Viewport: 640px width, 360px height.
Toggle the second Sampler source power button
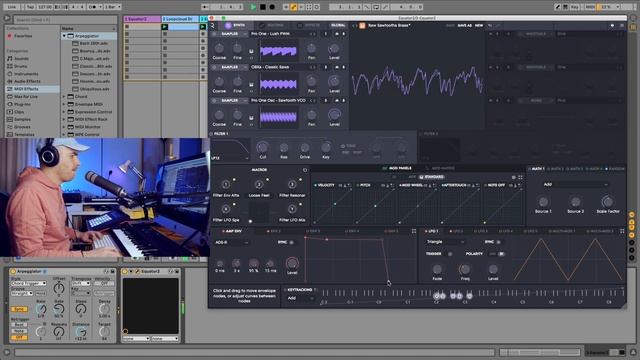[x=214, y=67]
